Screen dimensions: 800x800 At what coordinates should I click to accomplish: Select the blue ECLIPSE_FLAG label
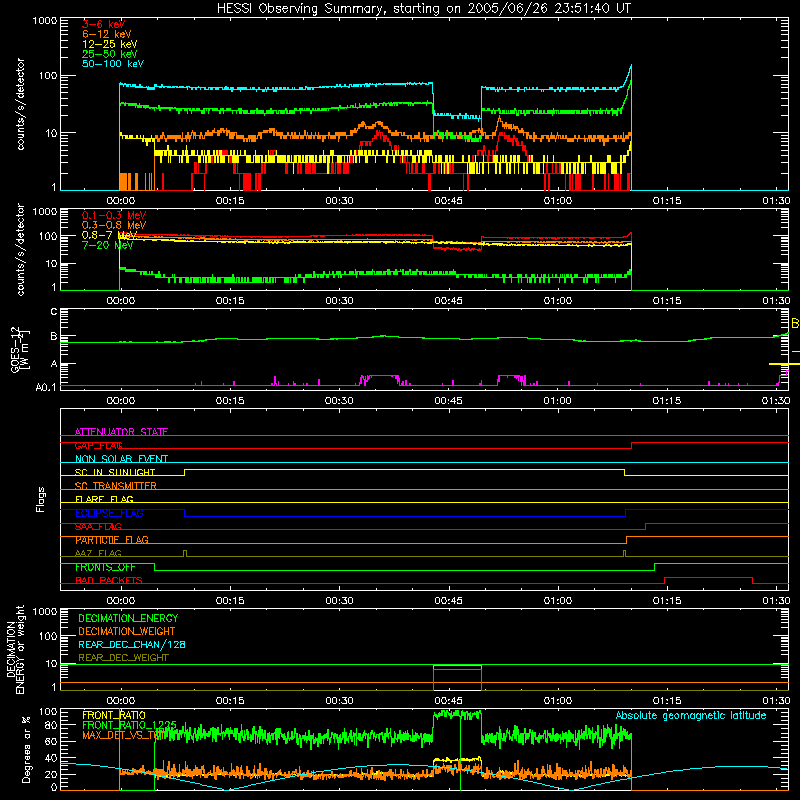coord(109,513)
